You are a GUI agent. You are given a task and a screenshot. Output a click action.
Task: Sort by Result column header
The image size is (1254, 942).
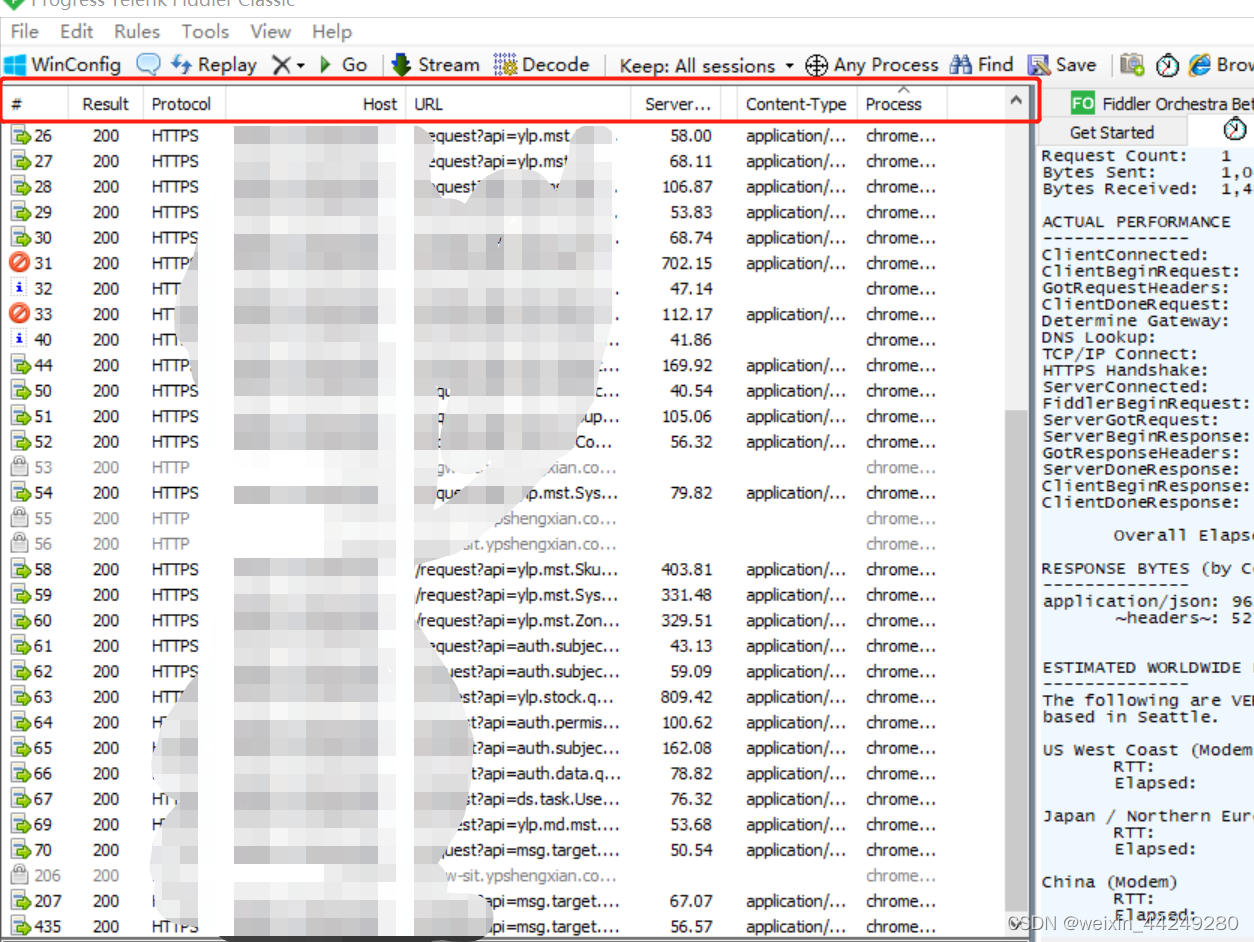(106, 104)
